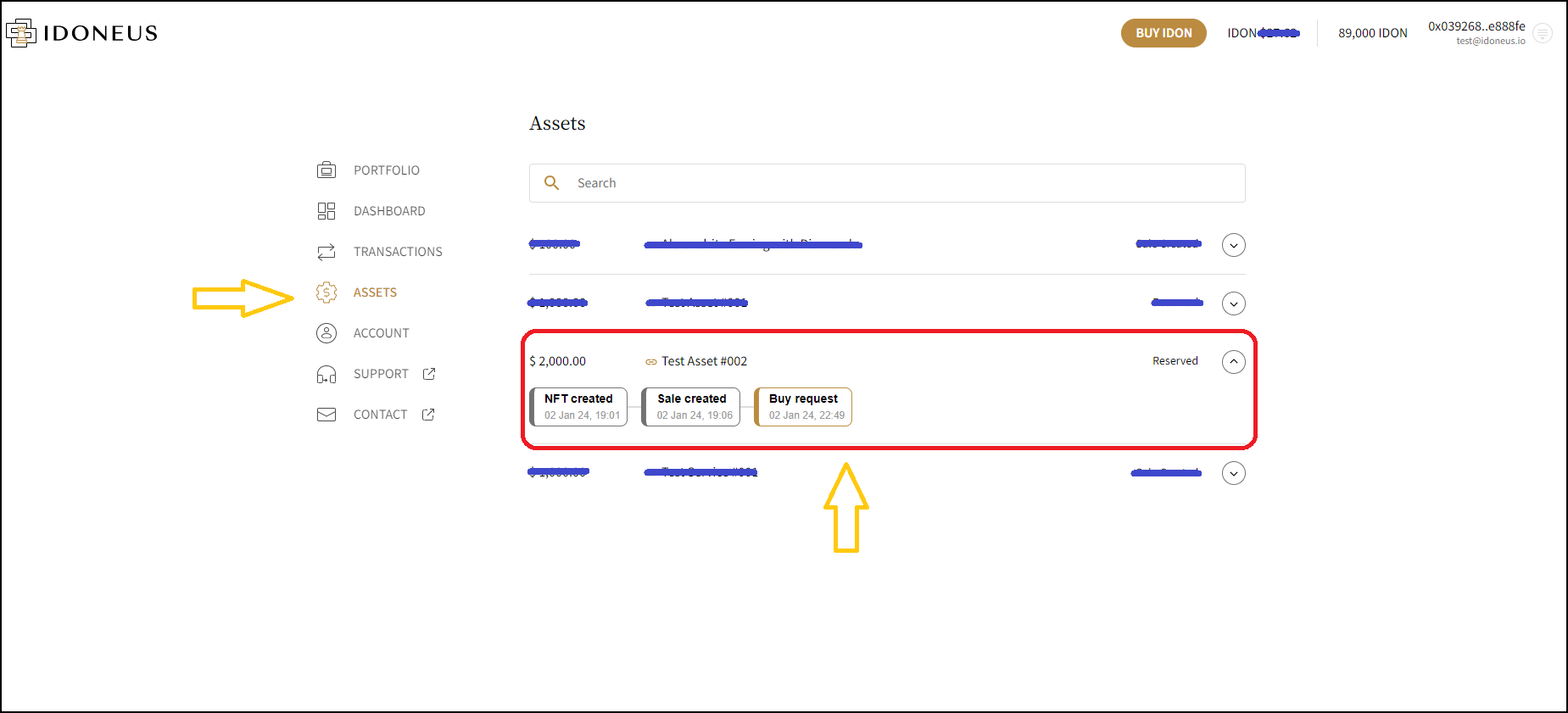This screenshot has height=713, width=1568.
Task: Click the NFT created event card
Action: coord(579,407)
